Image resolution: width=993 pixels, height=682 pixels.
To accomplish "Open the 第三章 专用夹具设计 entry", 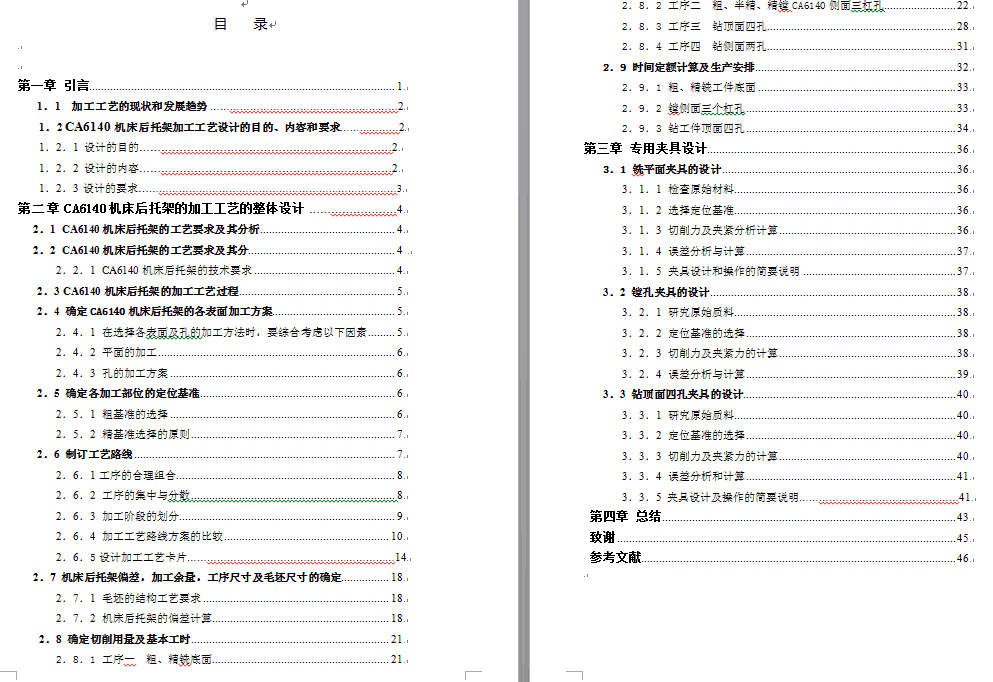I will (778, 149).
